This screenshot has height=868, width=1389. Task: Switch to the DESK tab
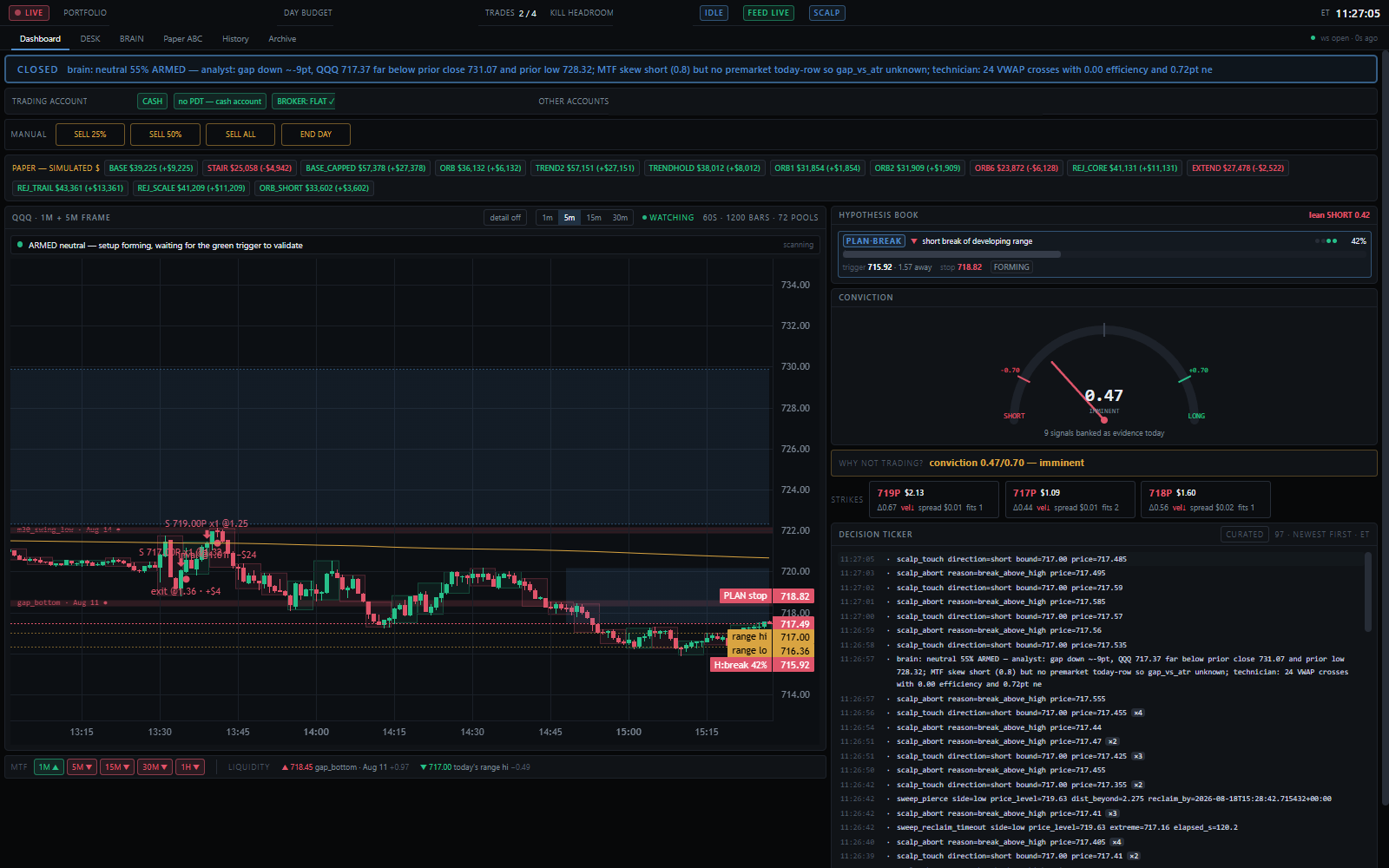point(90,39)
